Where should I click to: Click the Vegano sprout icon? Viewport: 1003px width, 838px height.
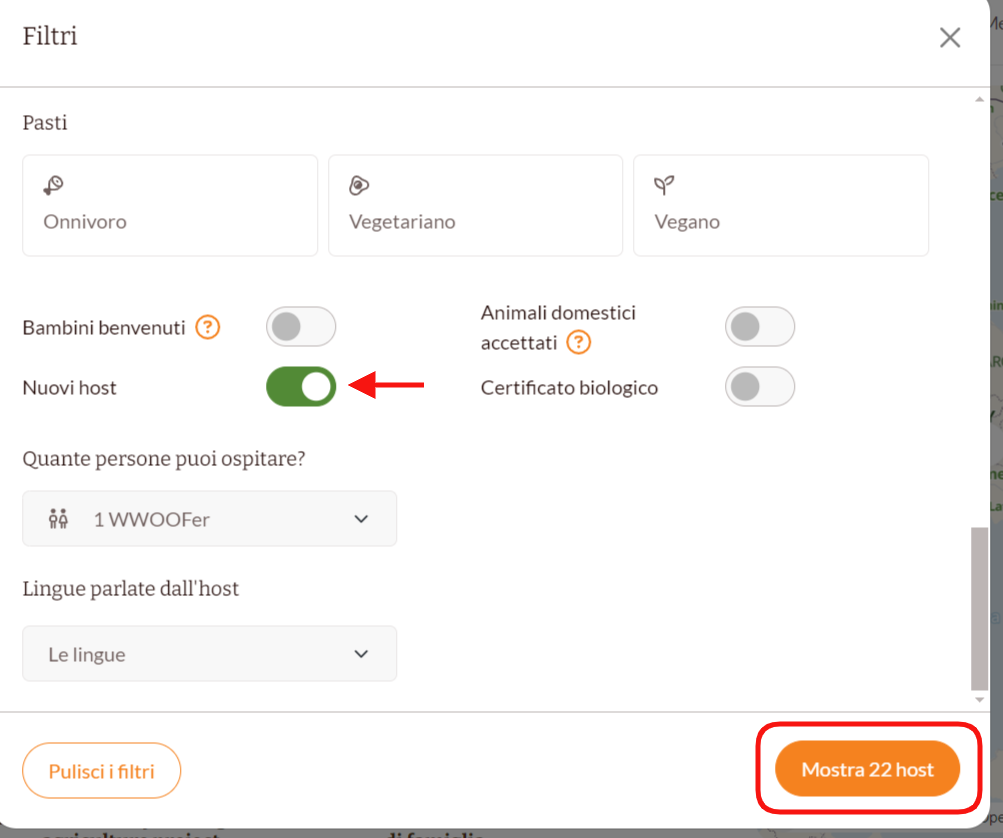coord(664,185)
